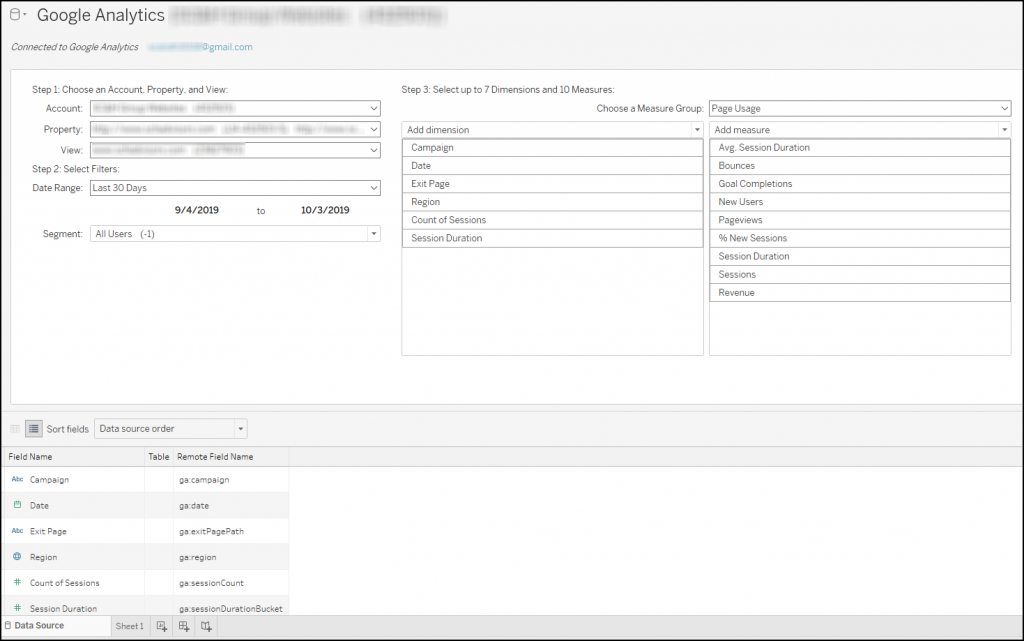
Task: Select the list metadata view icon
Action: [x=34, y=429]
